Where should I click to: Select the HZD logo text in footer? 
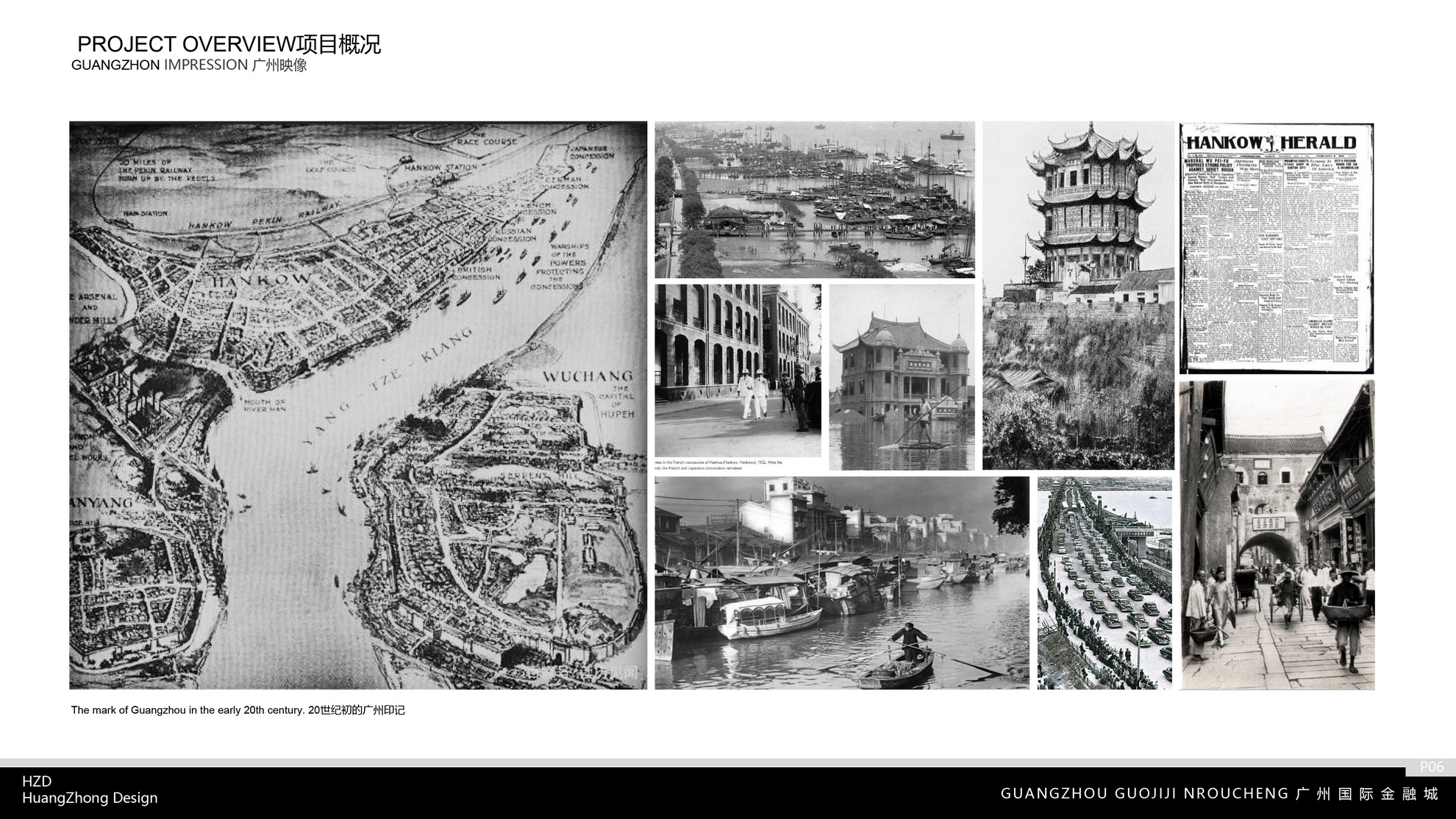pos(37,781)
